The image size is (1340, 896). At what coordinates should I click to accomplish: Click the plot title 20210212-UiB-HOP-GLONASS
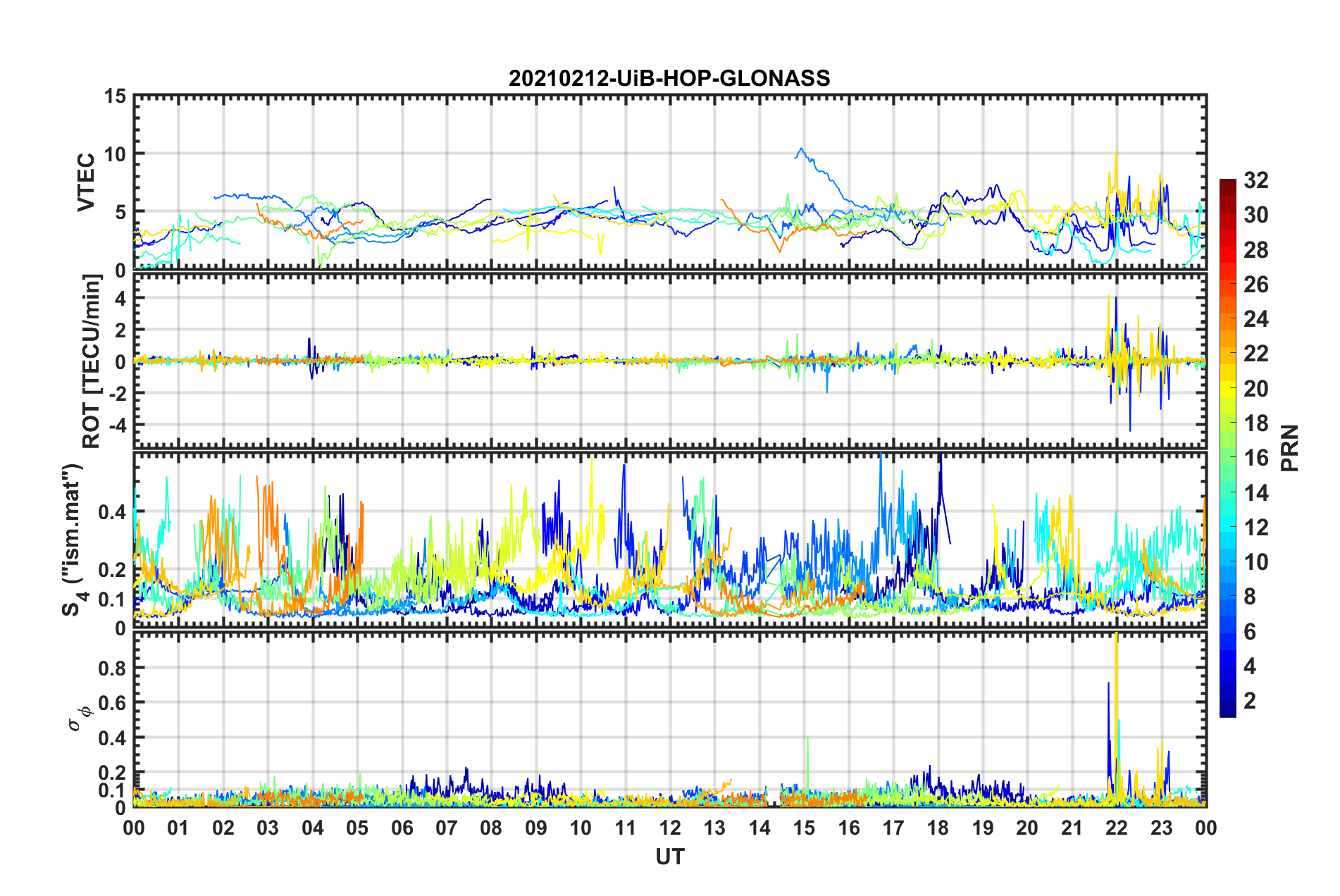[x=669, y=78]
